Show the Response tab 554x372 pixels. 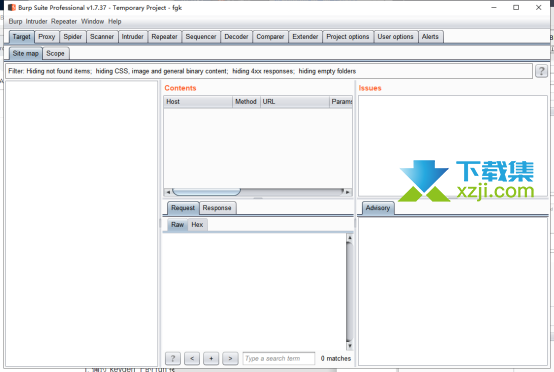[x=217, y=208]
